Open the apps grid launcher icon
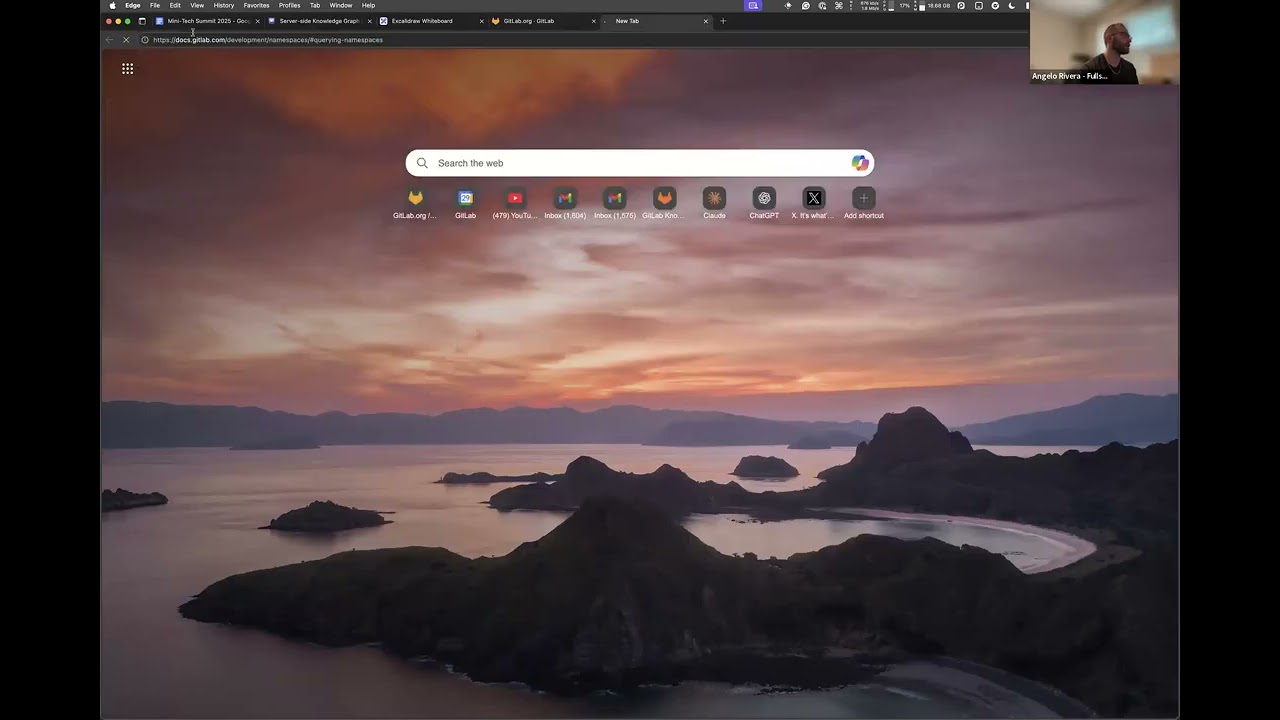 click(x=127, y=69)
